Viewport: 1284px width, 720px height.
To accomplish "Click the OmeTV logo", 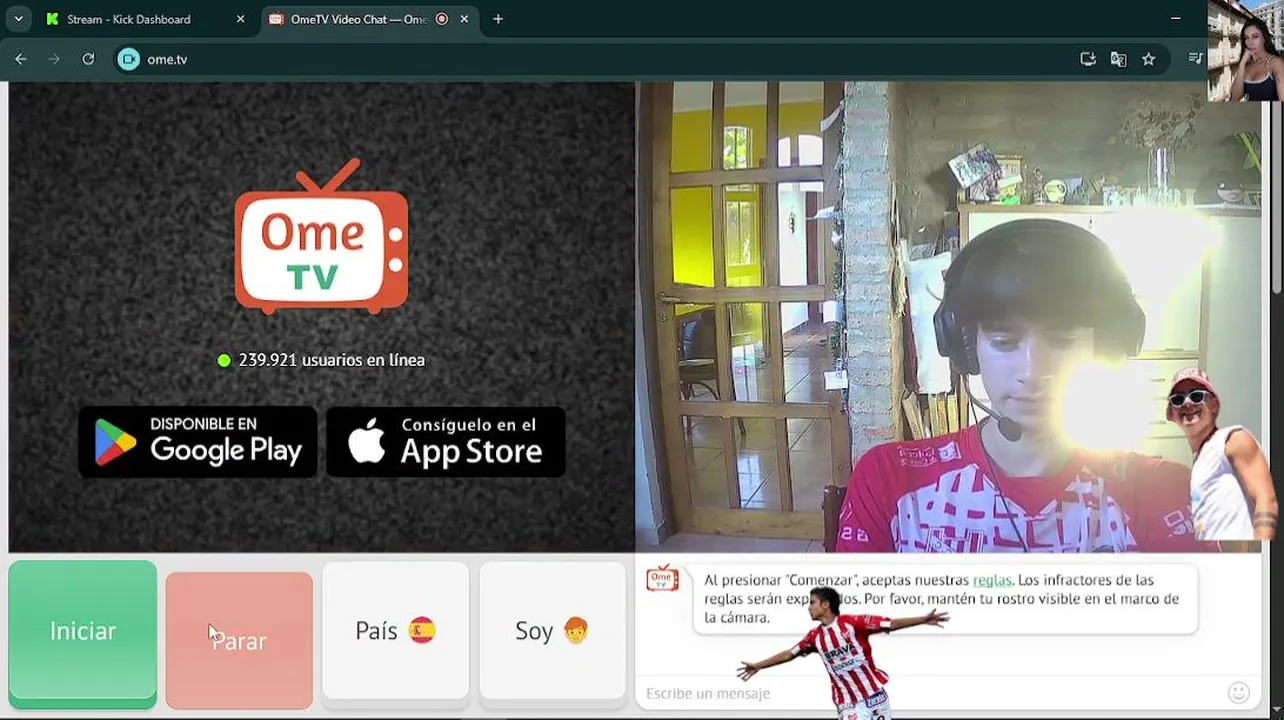I will coord(321,237).
